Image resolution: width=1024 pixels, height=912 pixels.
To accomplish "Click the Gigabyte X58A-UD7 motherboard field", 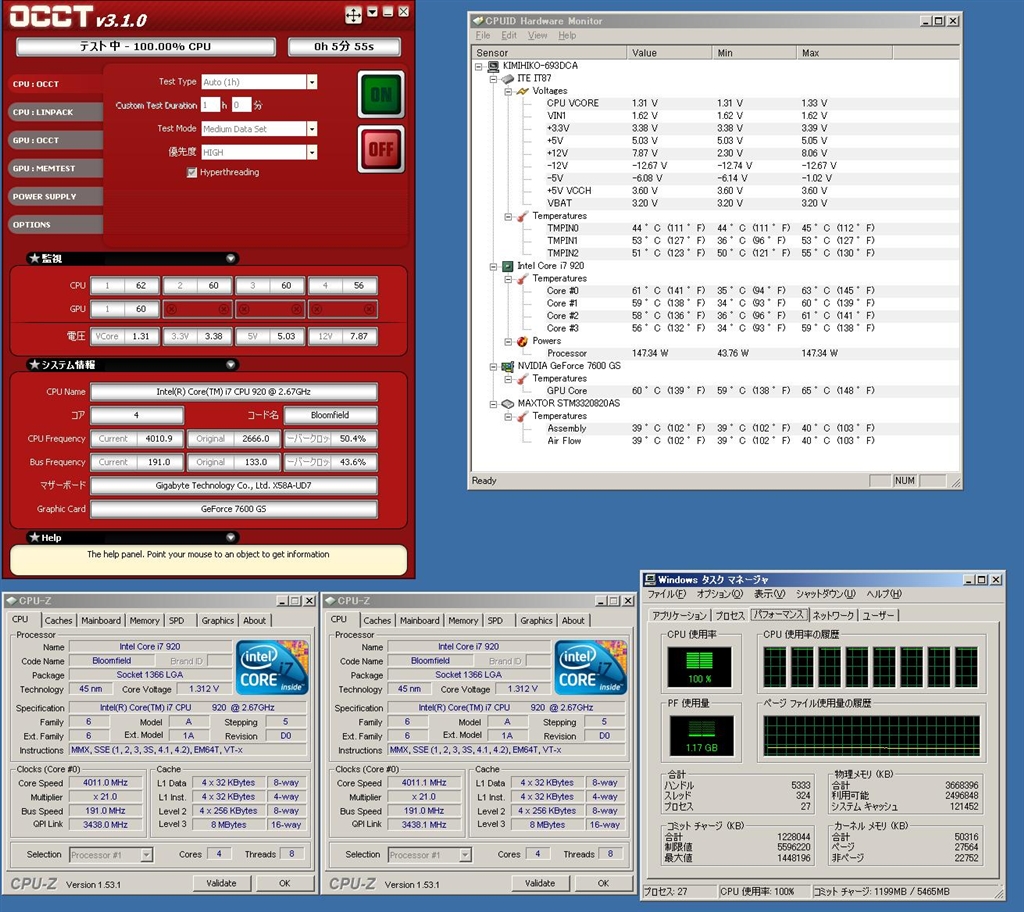I will point(234,485).
